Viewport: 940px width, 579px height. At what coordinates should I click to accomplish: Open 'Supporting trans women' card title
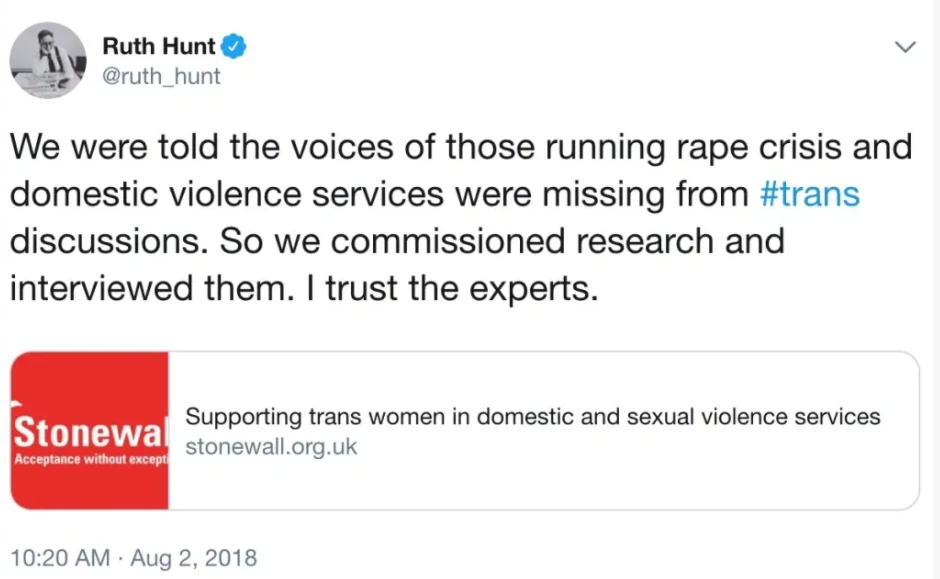pyautogui.click(x=533, y=416)
